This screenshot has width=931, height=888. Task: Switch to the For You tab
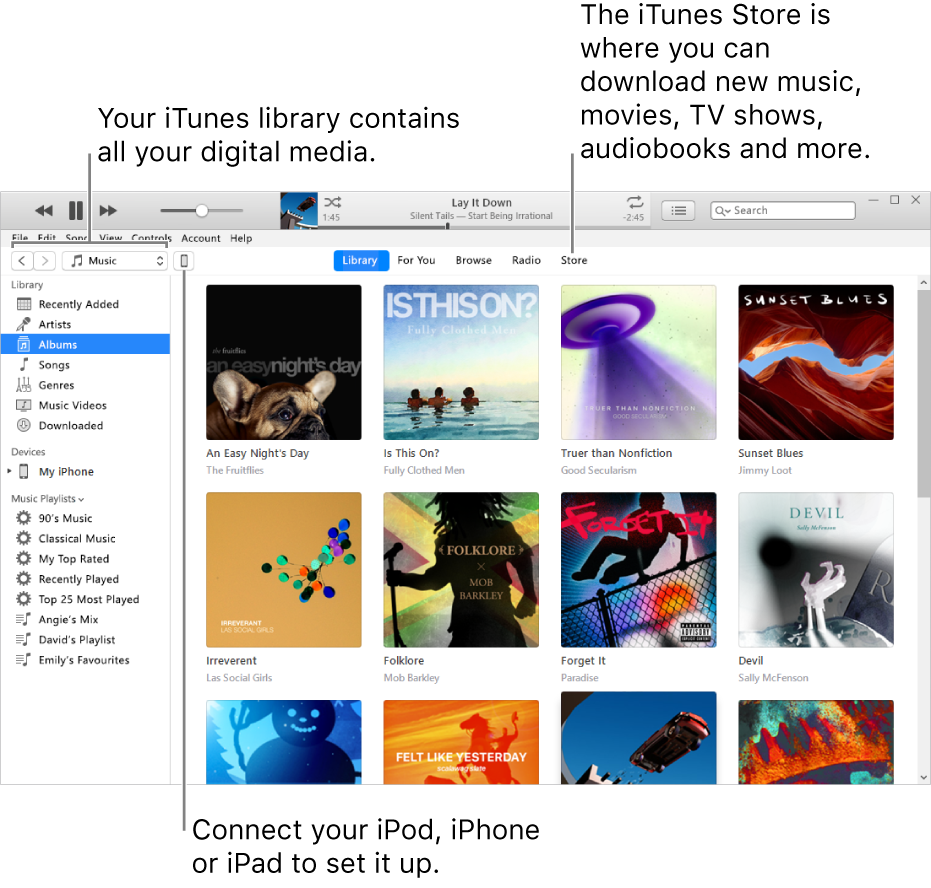[x=416, y=260]
